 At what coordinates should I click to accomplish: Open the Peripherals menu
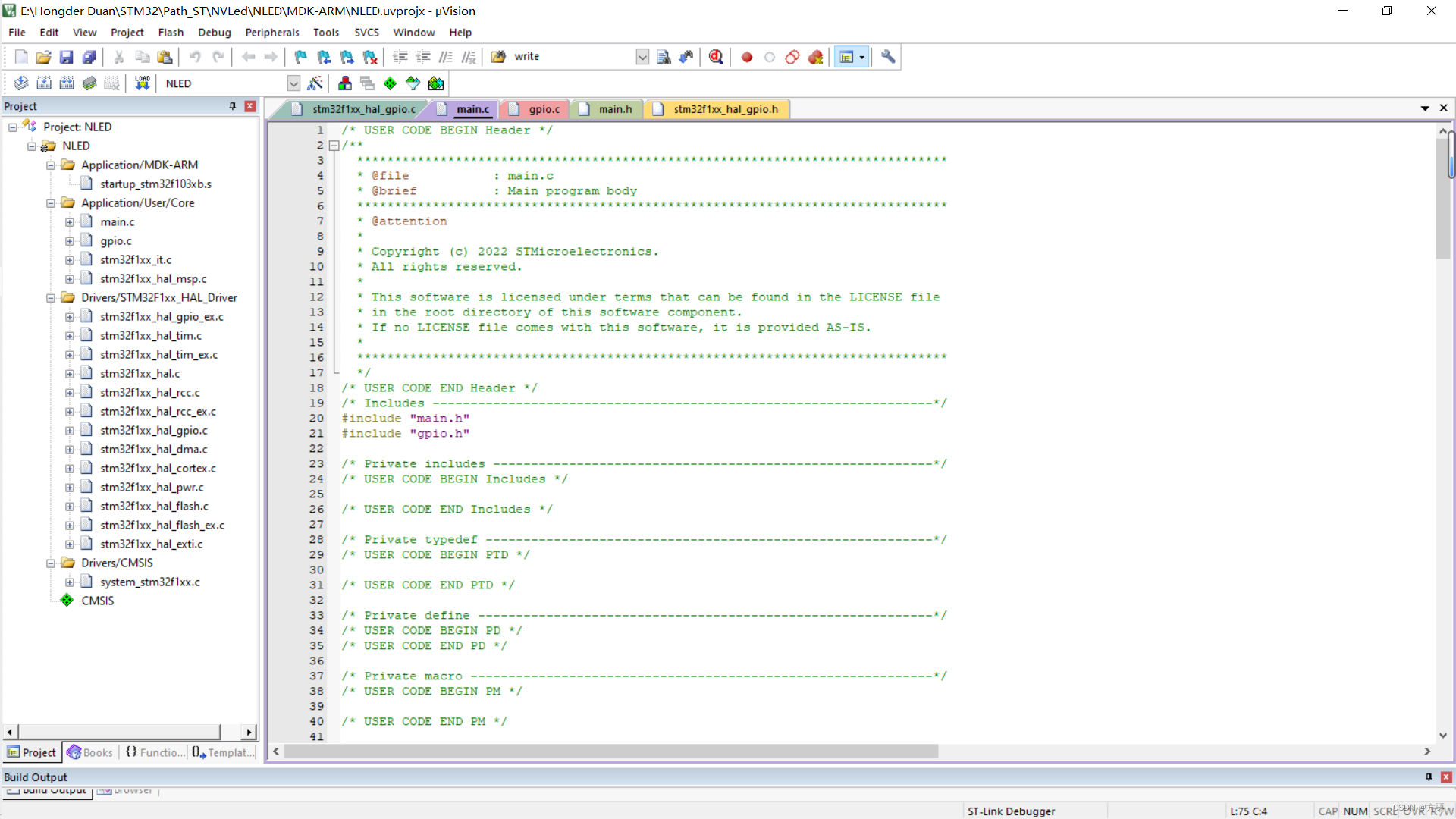pos(272,33)
